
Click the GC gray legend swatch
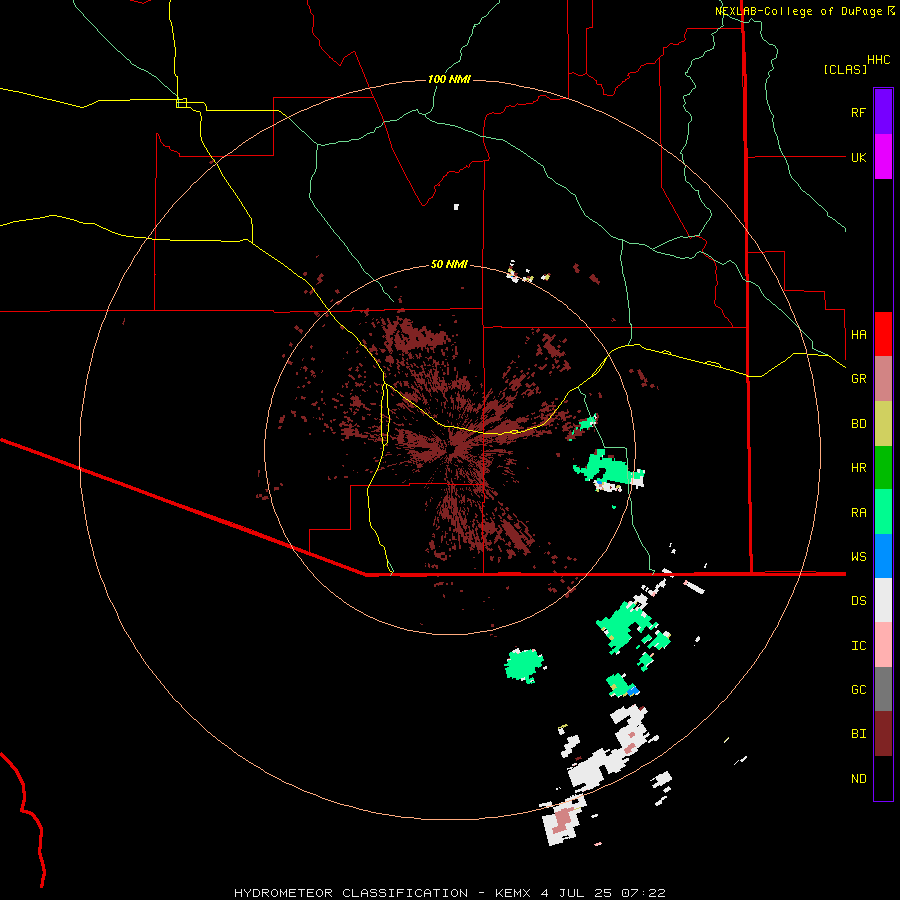tap(883, 689)
